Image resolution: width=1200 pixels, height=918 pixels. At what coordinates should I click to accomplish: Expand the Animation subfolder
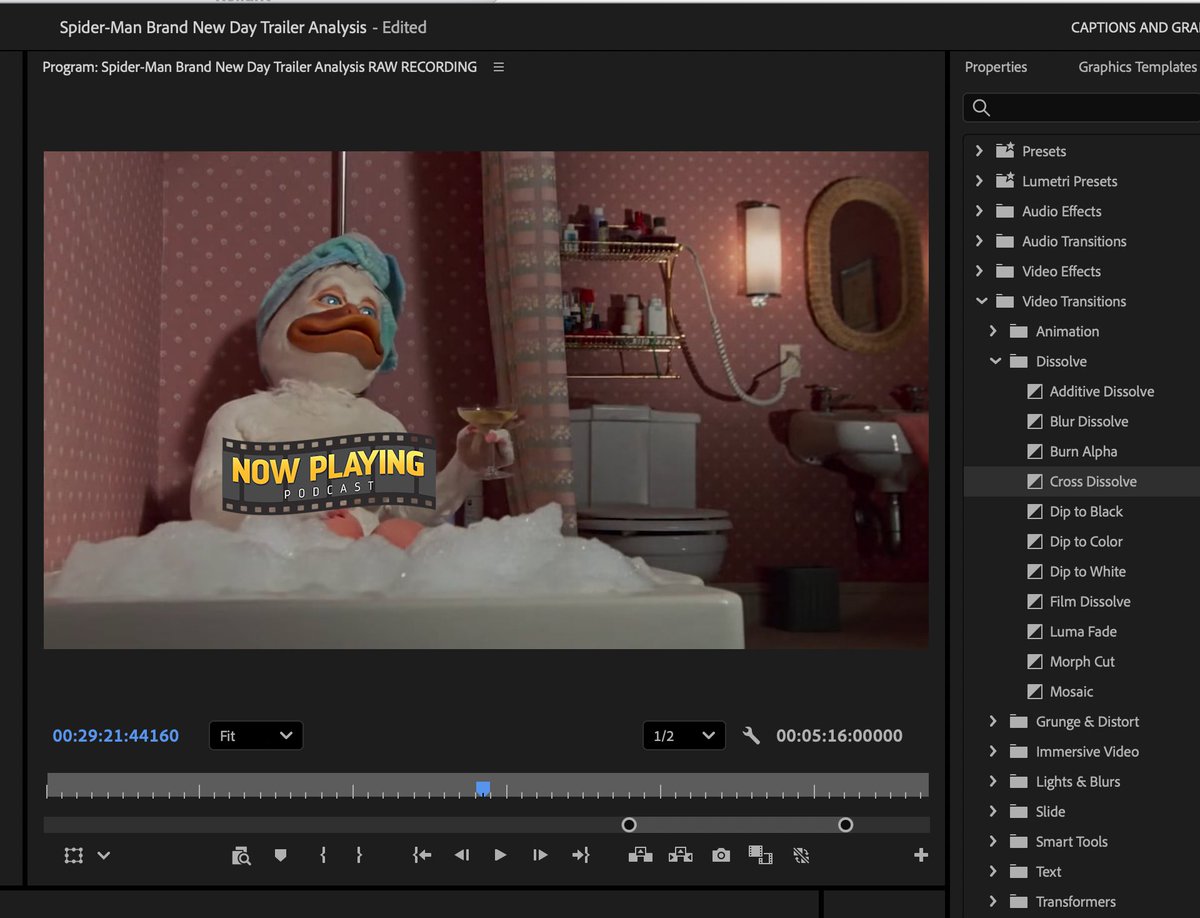(x=994, y=331)
